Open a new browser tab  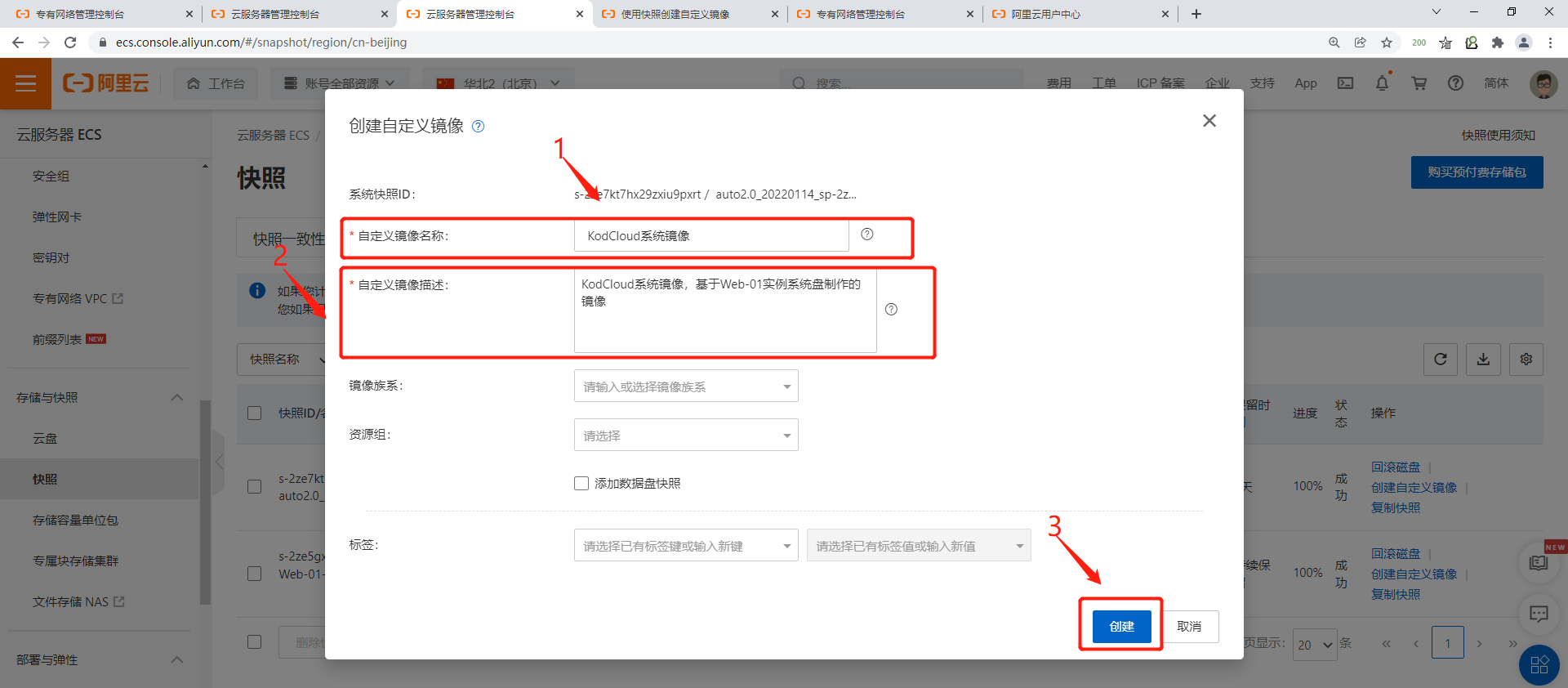pyautogui.click(x=1196, y=14)
